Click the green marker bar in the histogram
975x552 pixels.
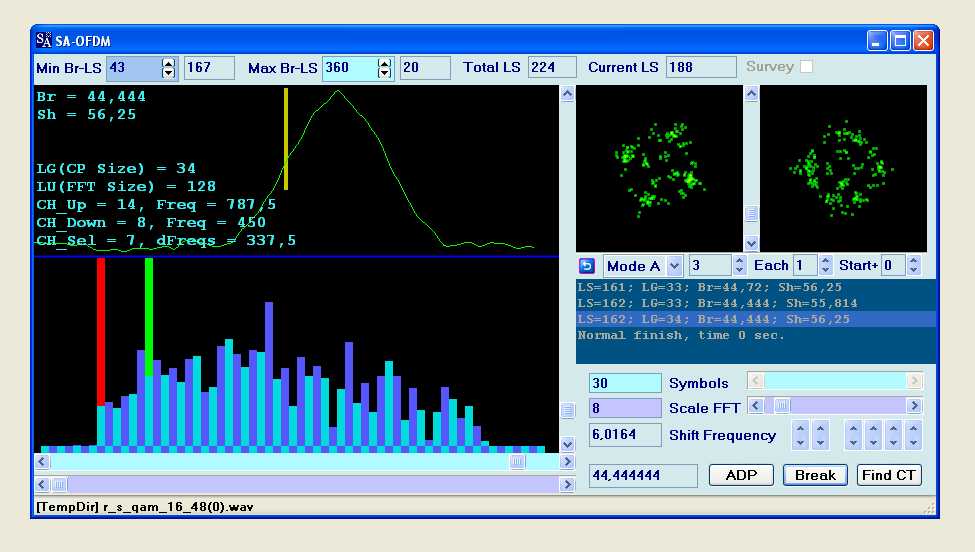149,316
